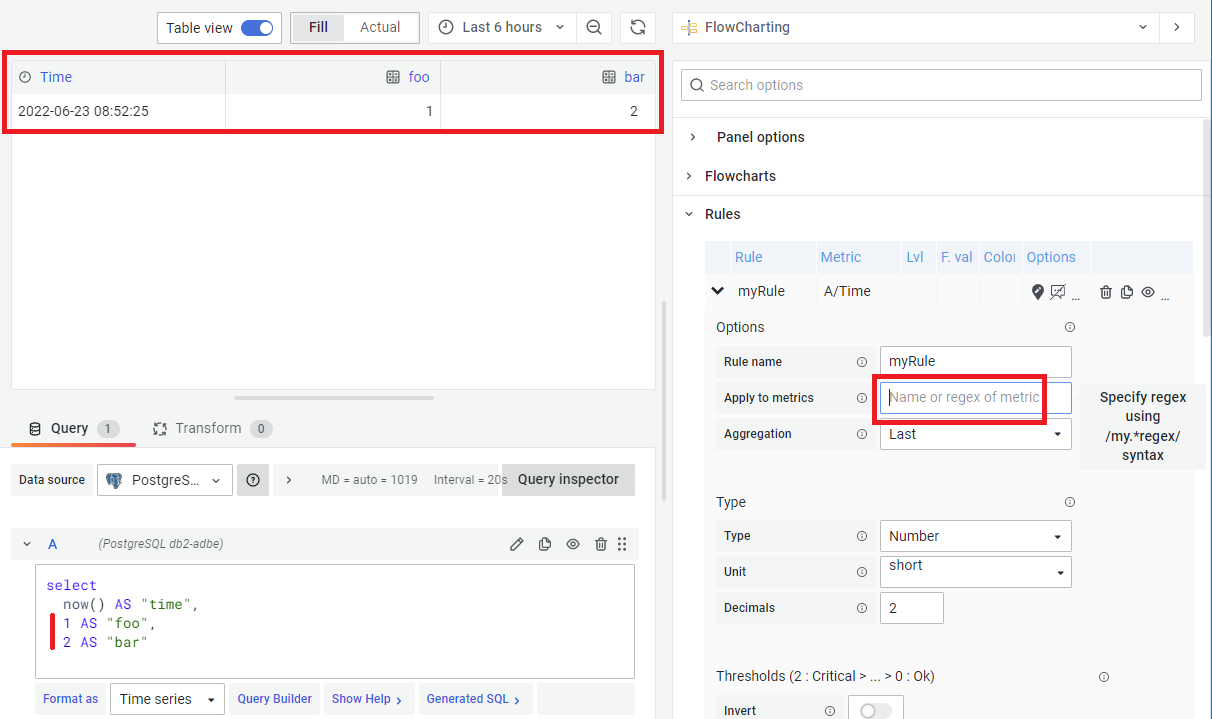Click the drag handle icon of query A

tap(622, 544)
